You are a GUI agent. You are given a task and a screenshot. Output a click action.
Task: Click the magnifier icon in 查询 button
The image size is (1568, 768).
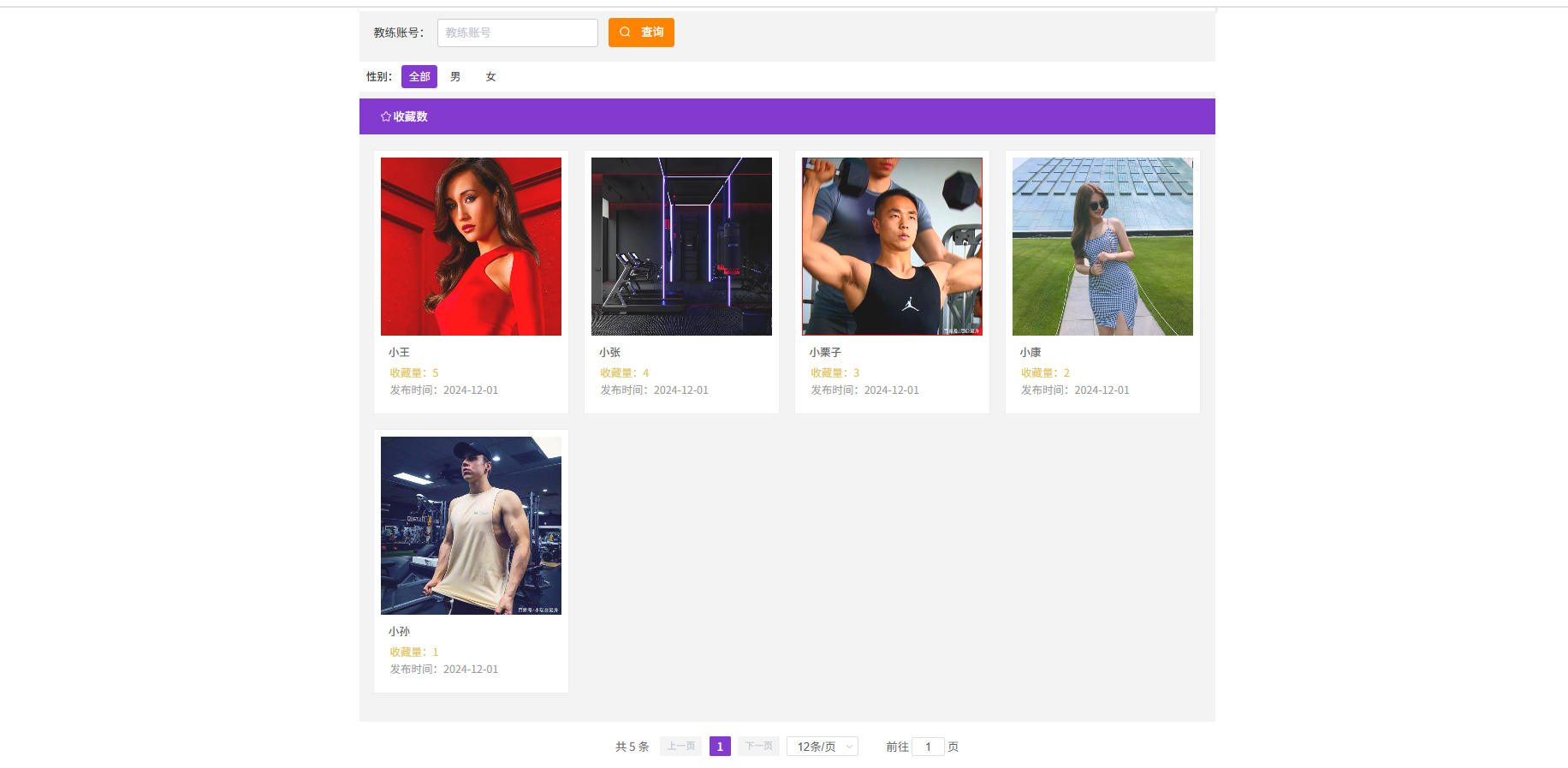[x=625, y=33]
